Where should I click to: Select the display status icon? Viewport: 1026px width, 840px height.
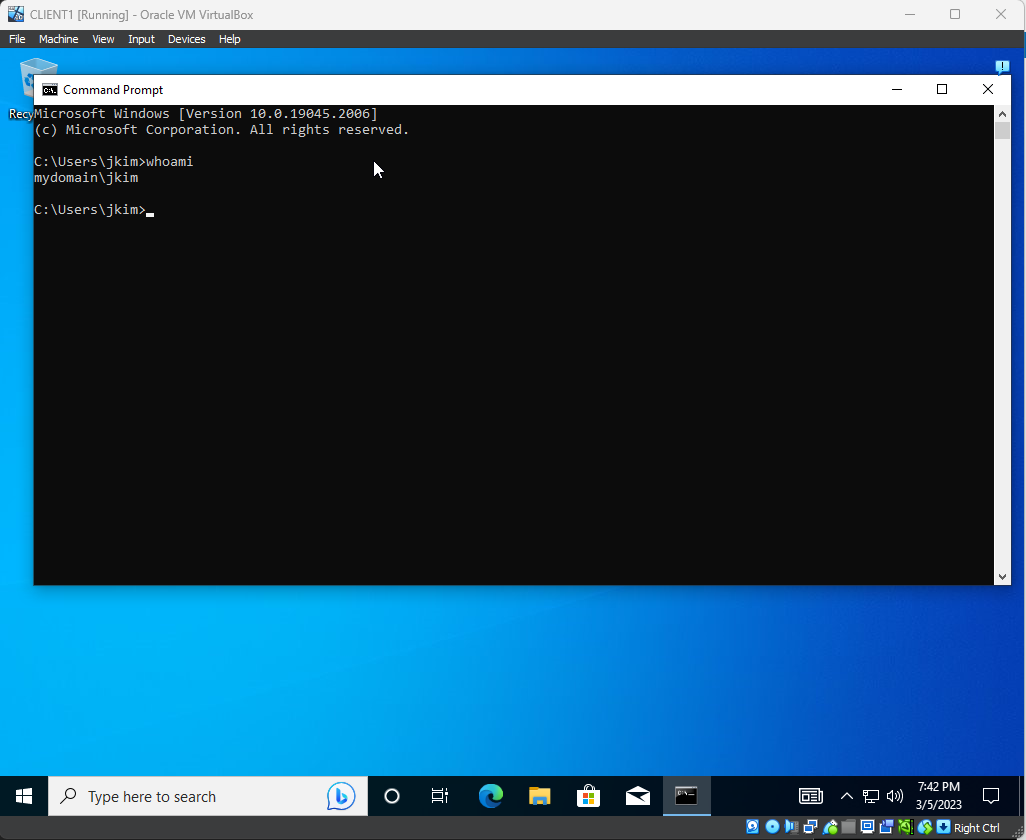point(866,828)
